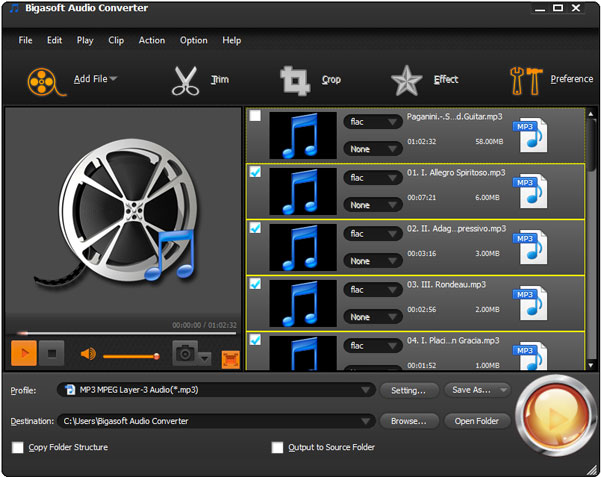This screenshot has height=477, width=601.
Task: Open the Preference tools icon
Action: click(x=525, y=81)
